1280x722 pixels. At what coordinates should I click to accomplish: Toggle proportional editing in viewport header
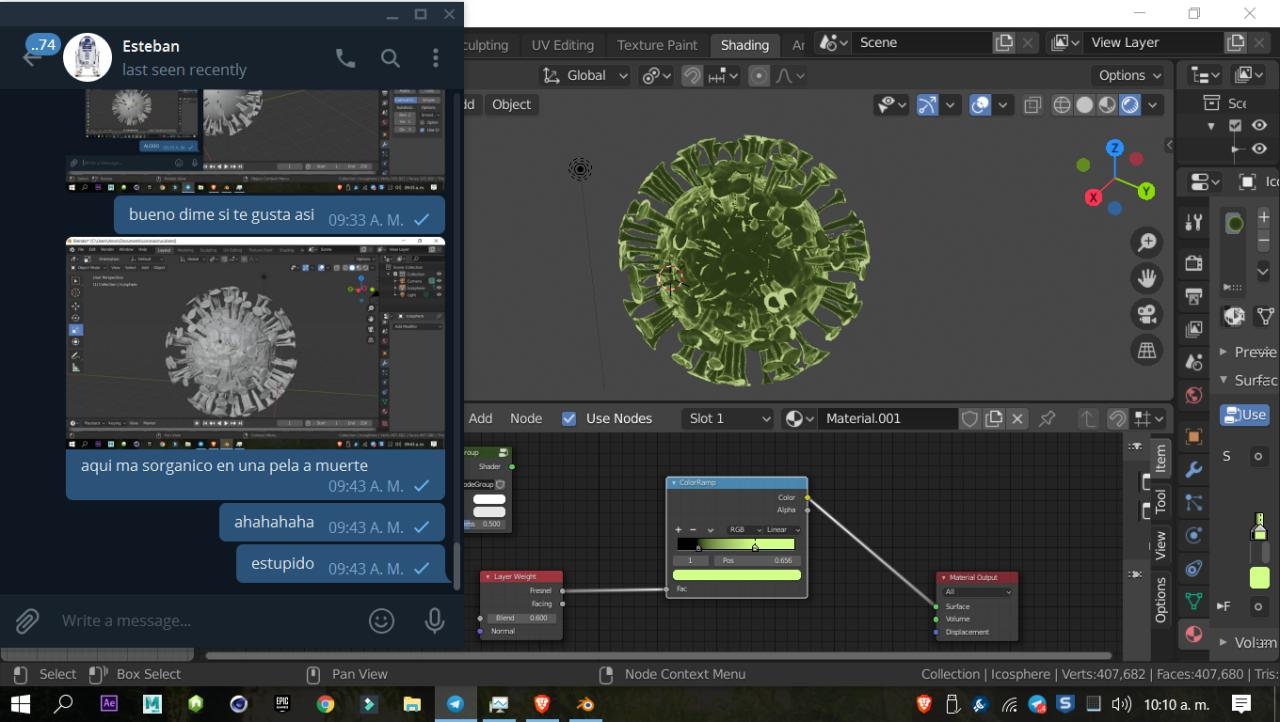(x=759, y=75)
